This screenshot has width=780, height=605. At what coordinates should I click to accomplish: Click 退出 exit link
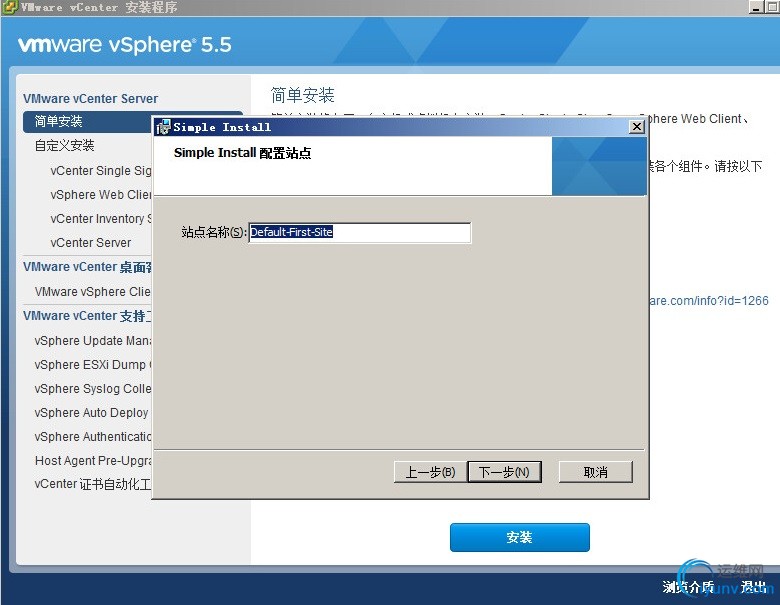(753, 587)
